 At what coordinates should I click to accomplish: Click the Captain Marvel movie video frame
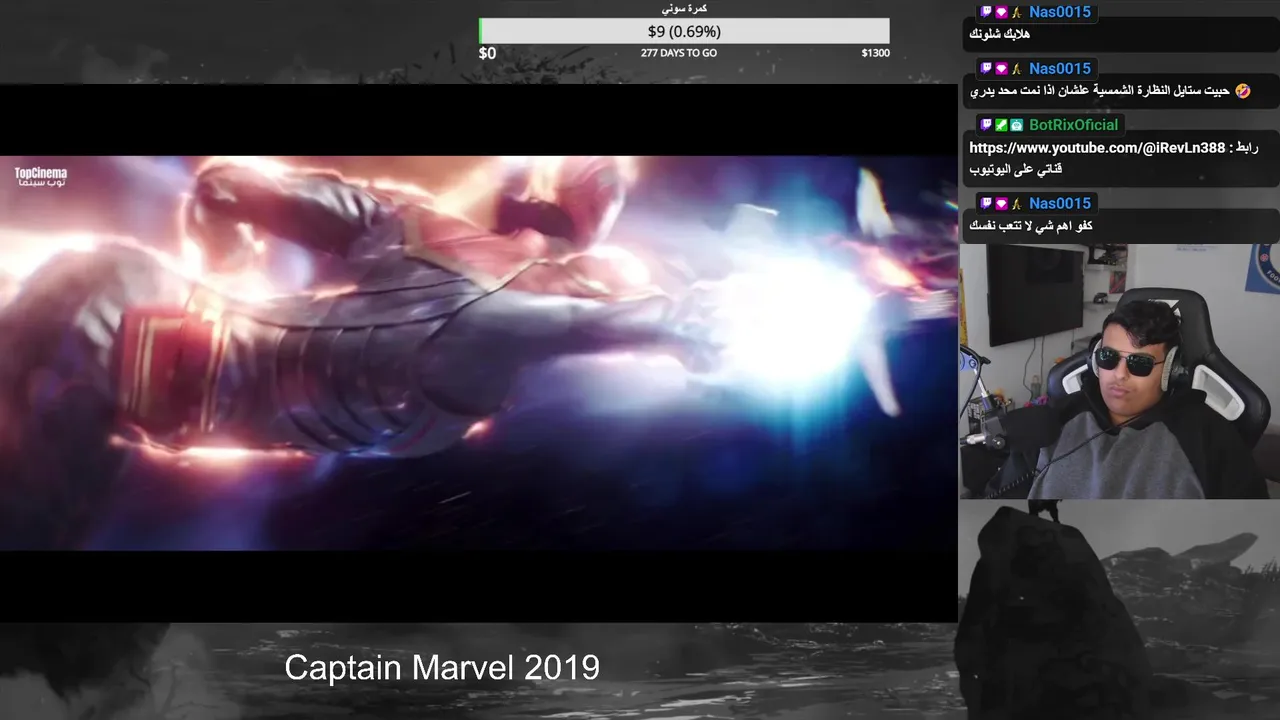tap(479, 353)
